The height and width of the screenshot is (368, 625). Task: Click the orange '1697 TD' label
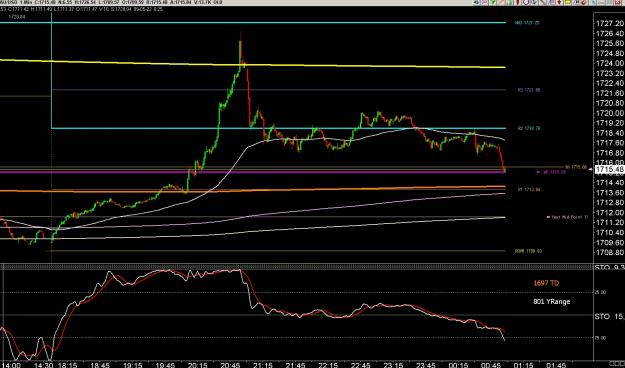click(x=546, y=283)
